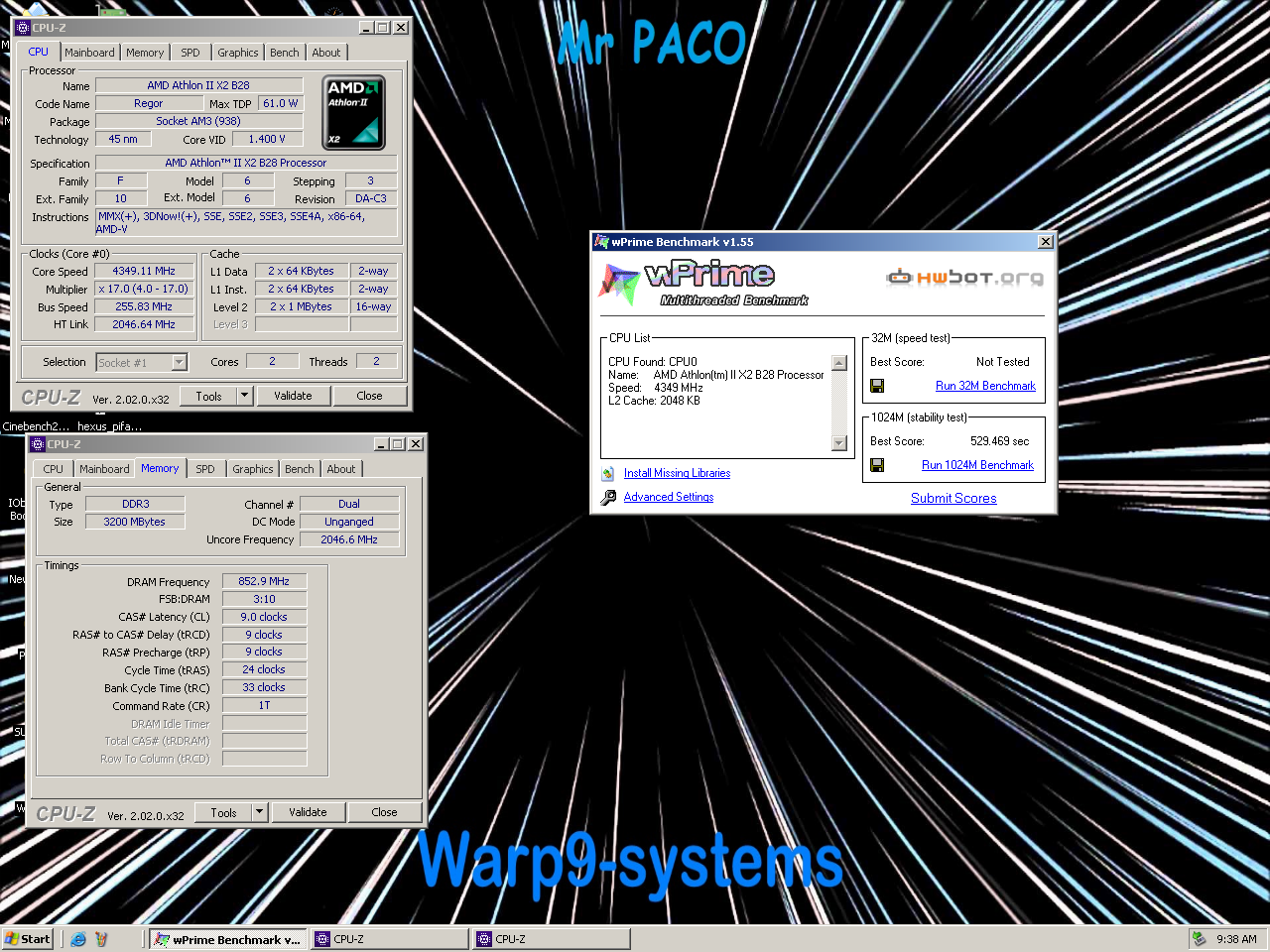The width and height of the screenshot is (1270, 952).
Task: Click CPU List scrollbar up arrow
Action: click(839, 363)
